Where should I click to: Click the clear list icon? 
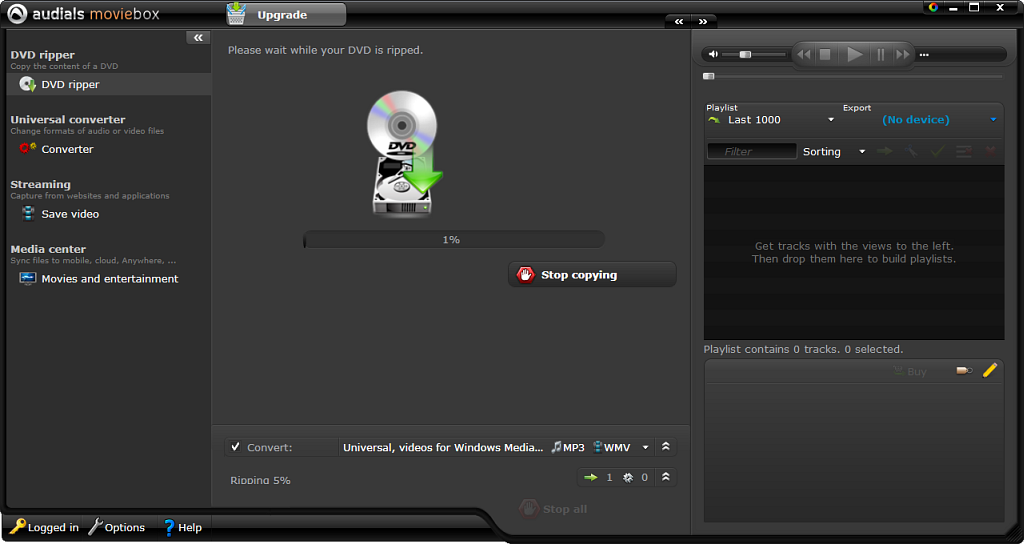point(964,152)
